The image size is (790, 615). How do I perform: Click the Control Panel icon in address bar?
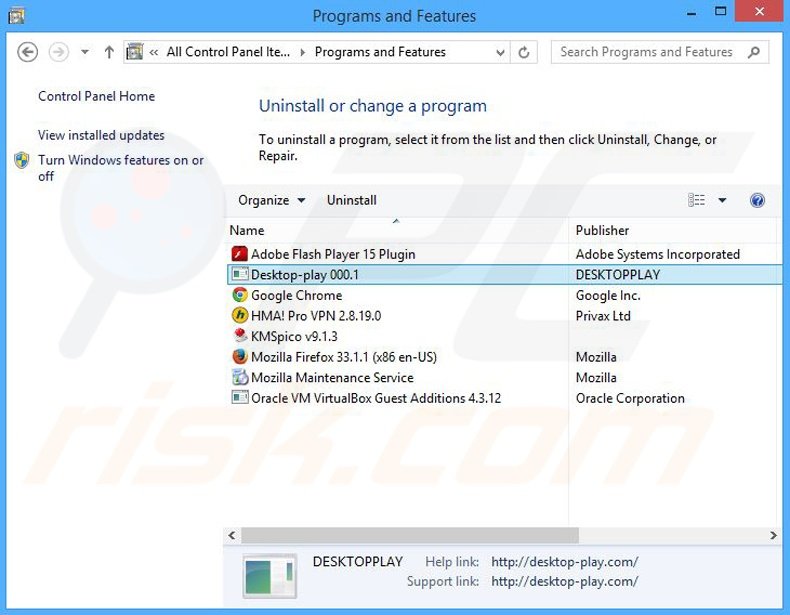(135, 52)
